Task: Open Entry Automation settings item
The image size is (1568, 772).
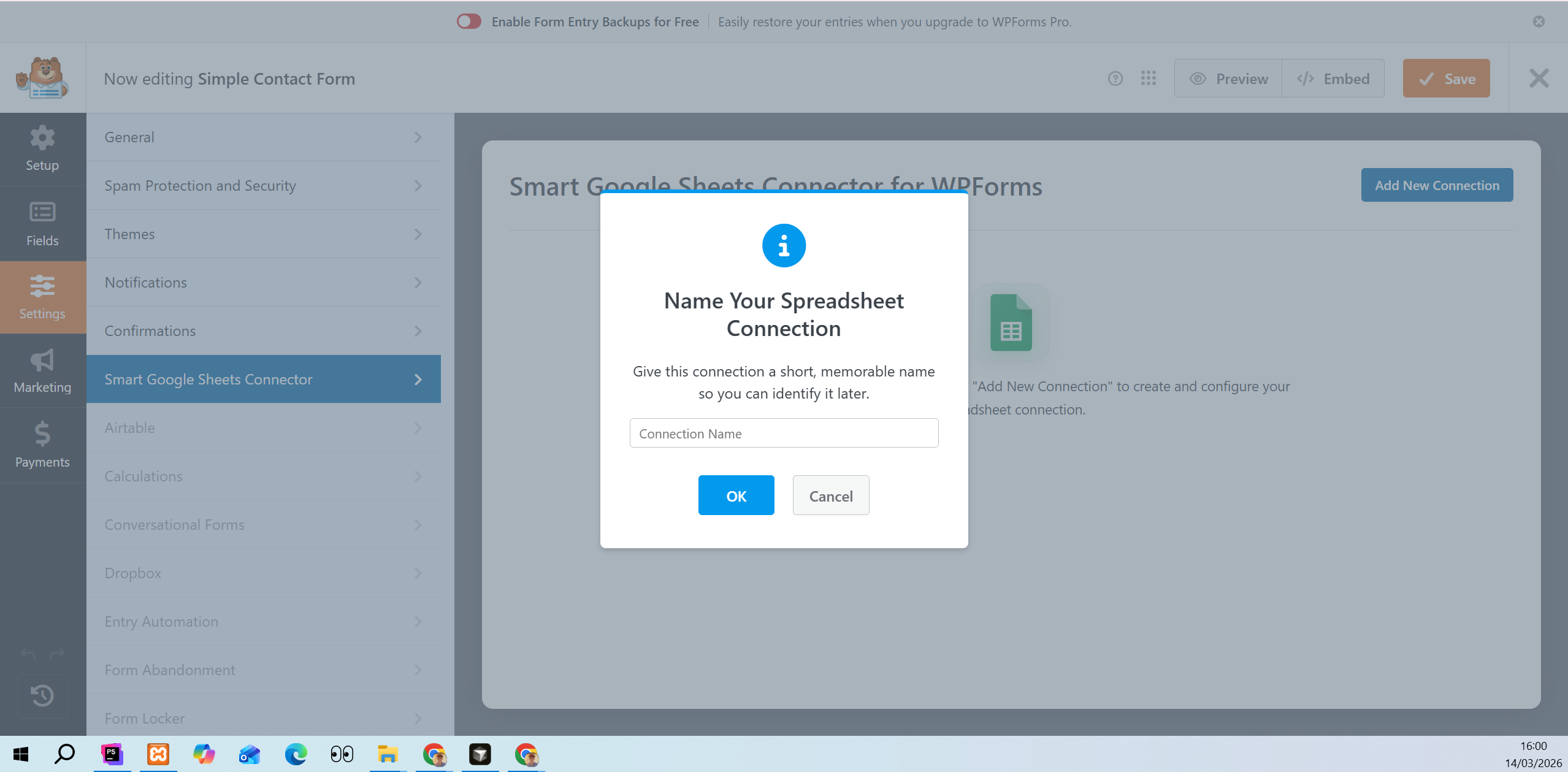Action: [x=264, y=622]
